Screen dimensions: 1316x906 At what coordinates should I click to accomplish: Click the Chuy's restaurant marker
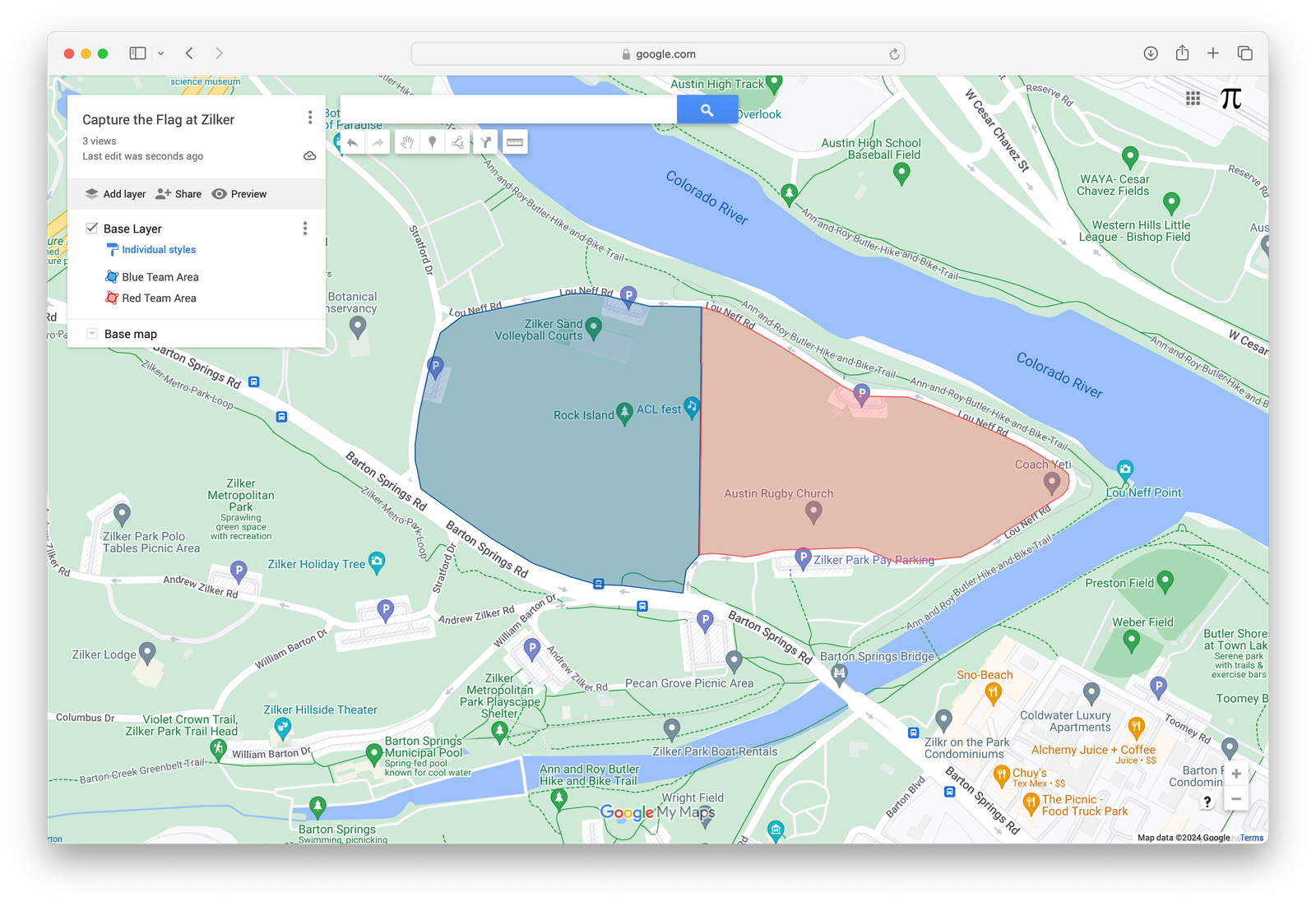click(x=1002, y=774)
